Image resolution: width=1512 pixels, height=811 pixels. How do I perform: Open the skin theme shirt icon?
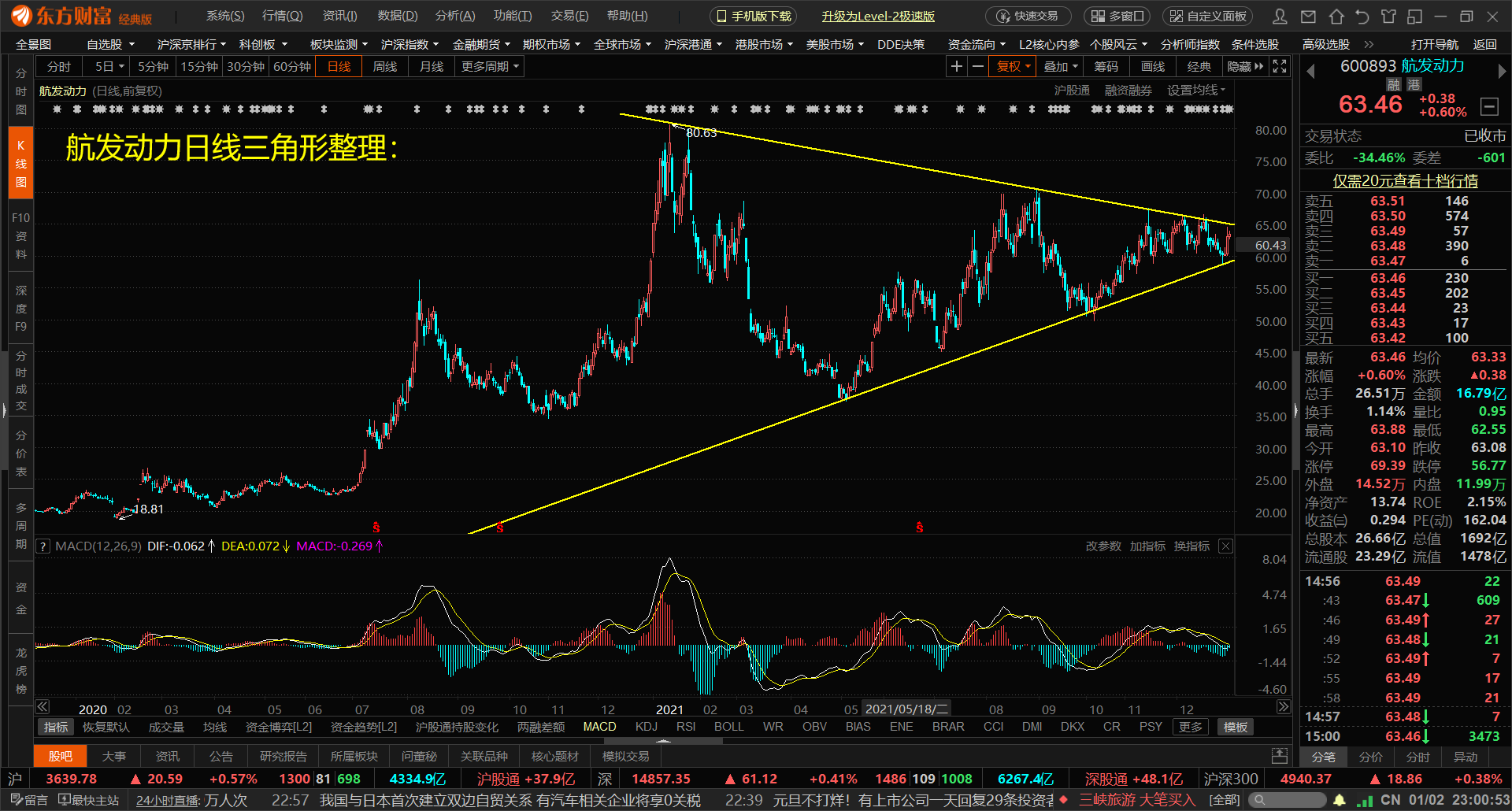[1388, 17]
